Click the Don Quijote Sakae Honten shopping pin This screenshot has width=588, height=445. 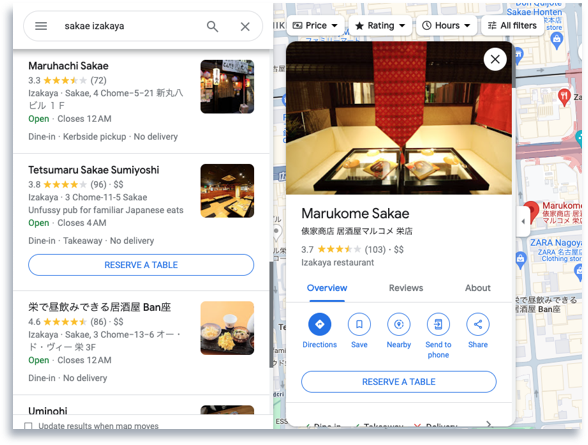(x=557, y=40)
